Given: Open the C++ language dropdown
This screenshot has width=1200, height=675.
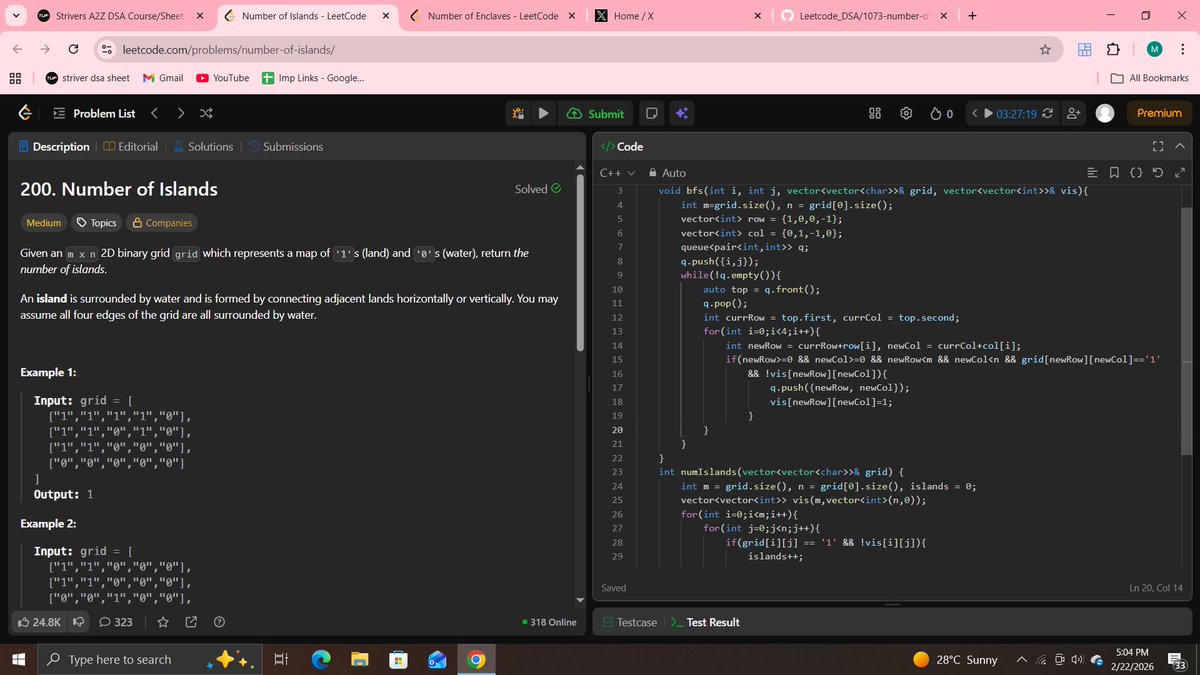Looking at the screenshot, I should pos(618,173).
